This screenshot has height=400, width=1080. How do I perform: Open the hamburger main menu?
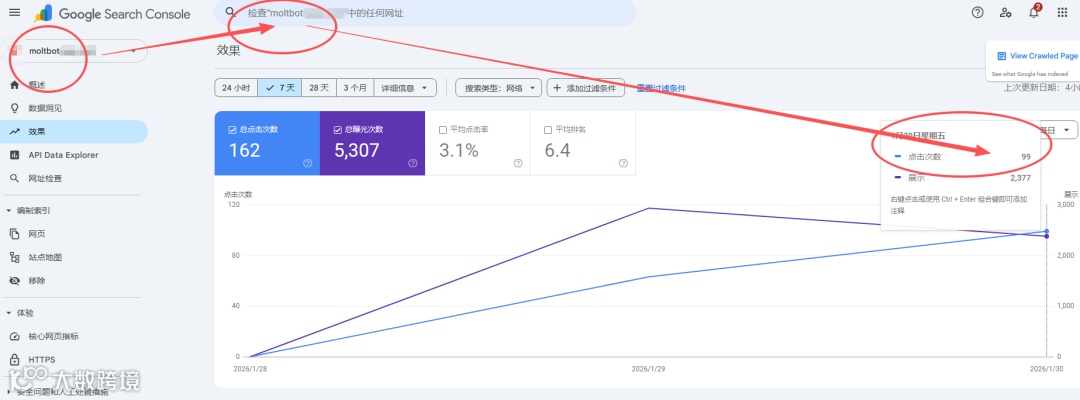point(14,12)
